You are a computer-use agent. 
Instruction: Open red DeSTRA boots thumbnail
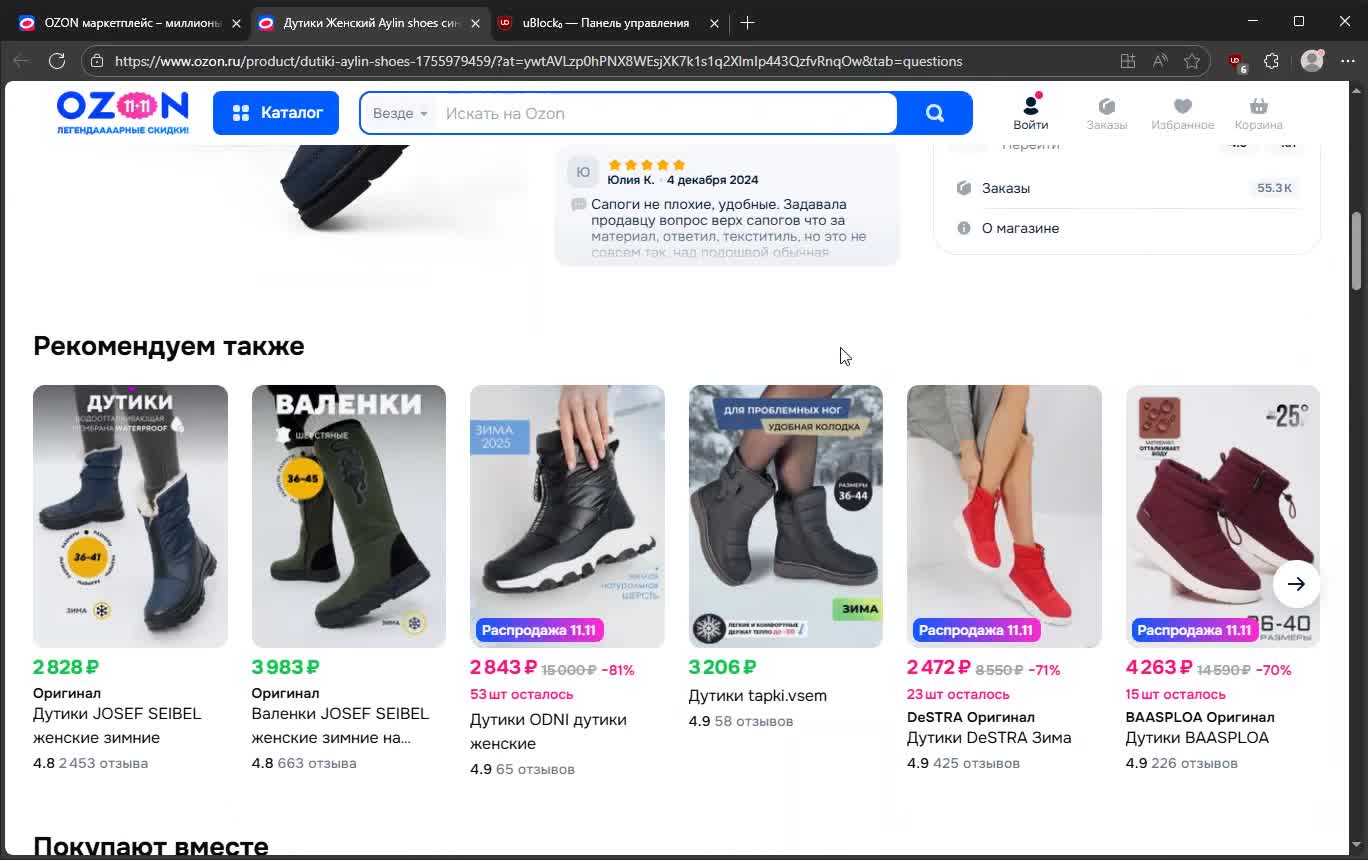coord(1004,516)
